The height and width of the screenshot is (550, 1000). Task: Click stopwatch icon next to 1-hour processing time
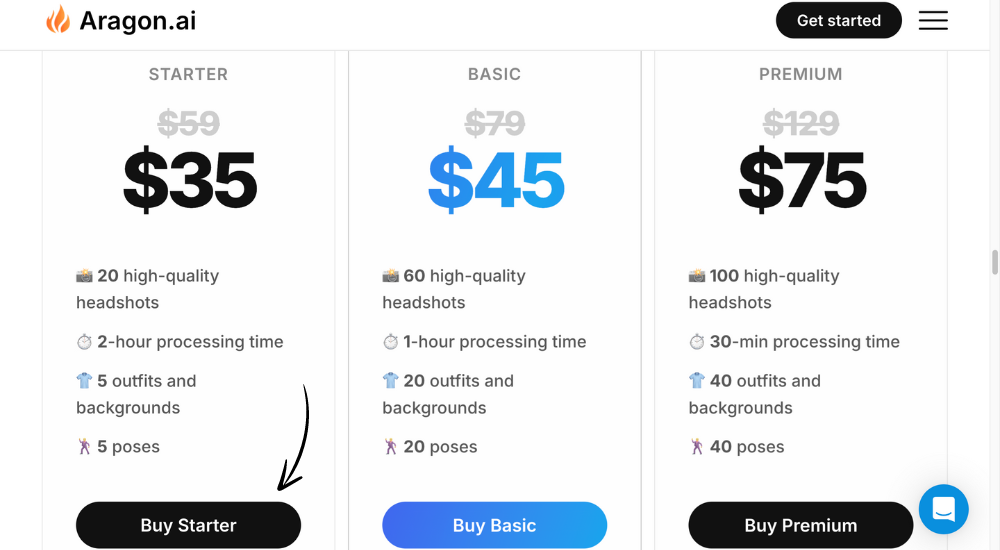[390, 342]
